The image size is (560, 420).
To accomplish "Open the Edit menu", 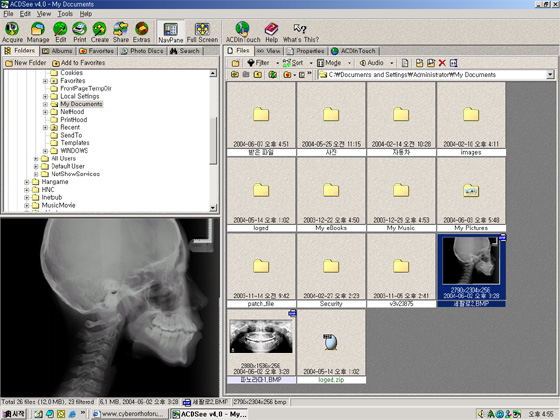I will pyautogui.click(x=25, y=14).
